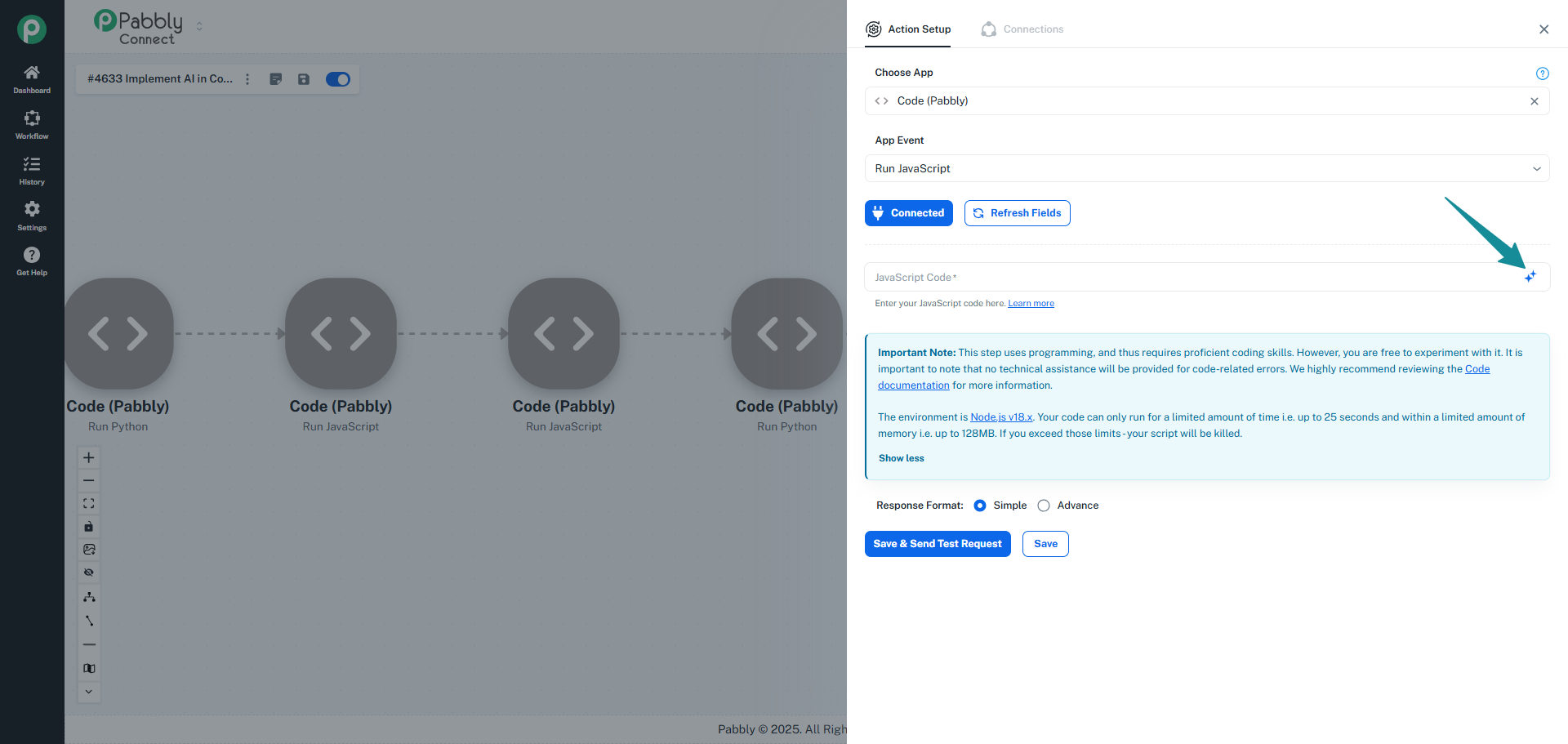Click the workflow save disk icon
1568x744 pixels.
[304, 79]
